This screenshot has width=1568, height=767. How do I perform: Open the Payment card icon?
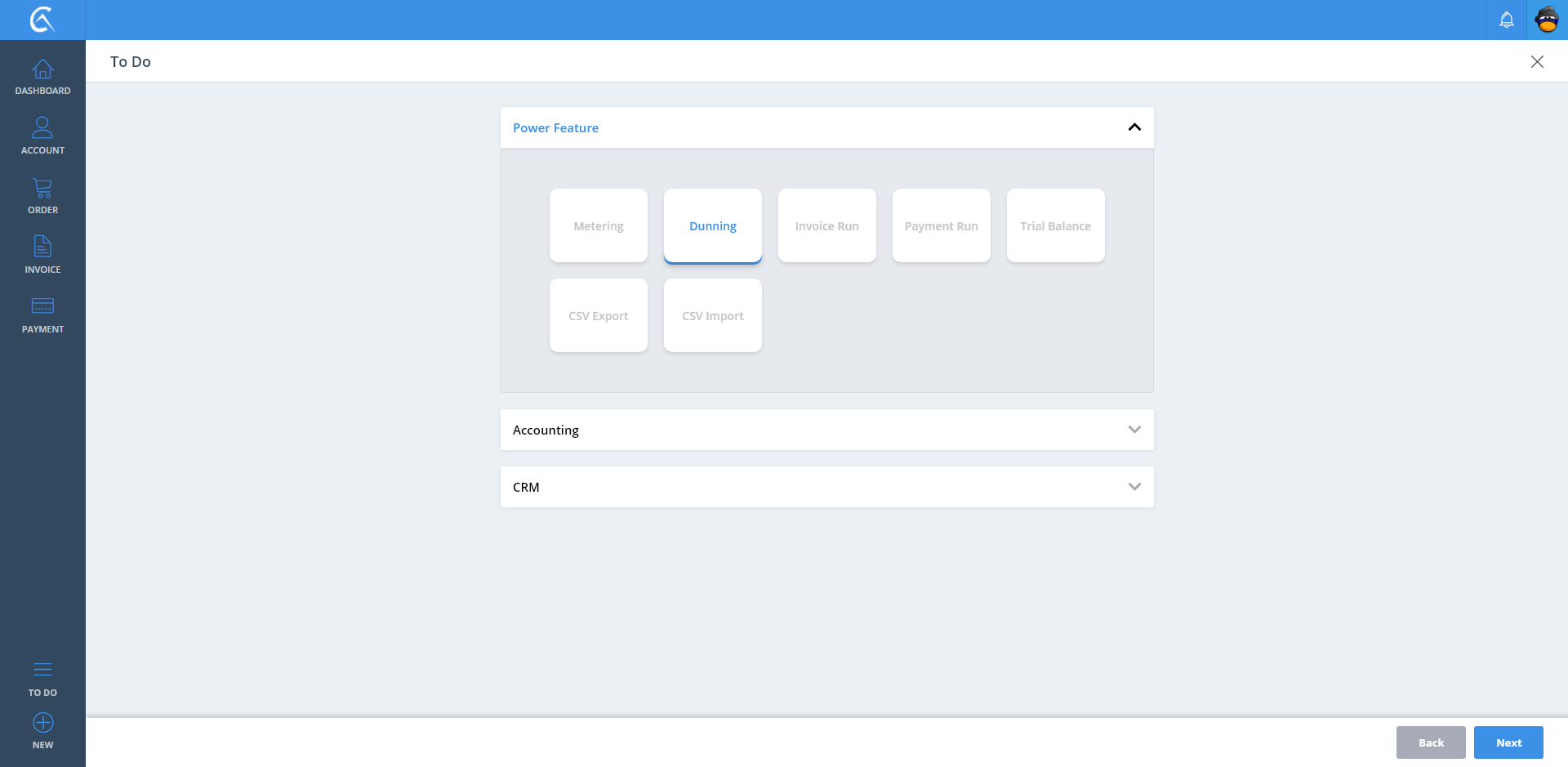[x=42, y=307]
